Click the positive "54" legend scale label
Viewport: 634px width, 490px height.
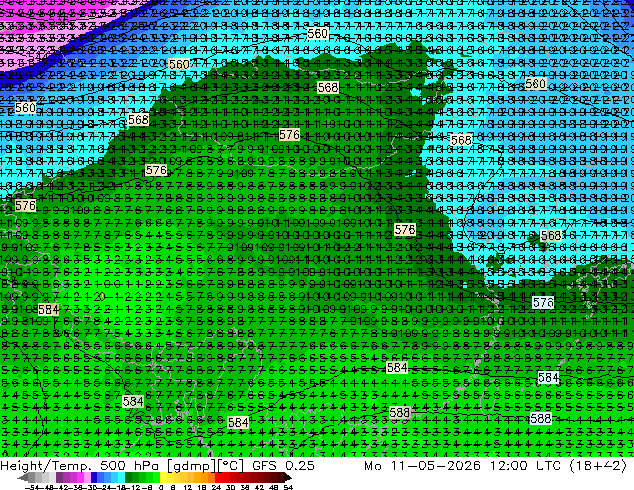(x=288, y=487)
